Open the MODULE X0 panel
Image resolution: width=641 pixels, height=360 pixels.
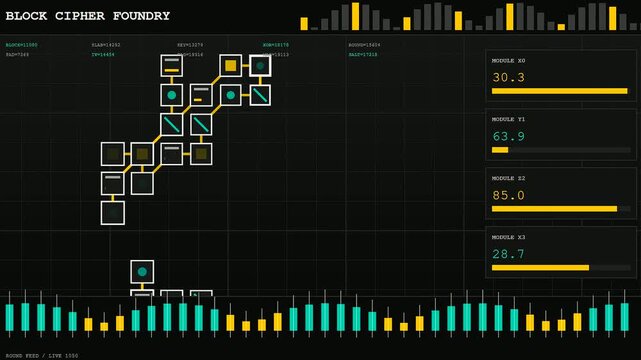coord(560,76)
